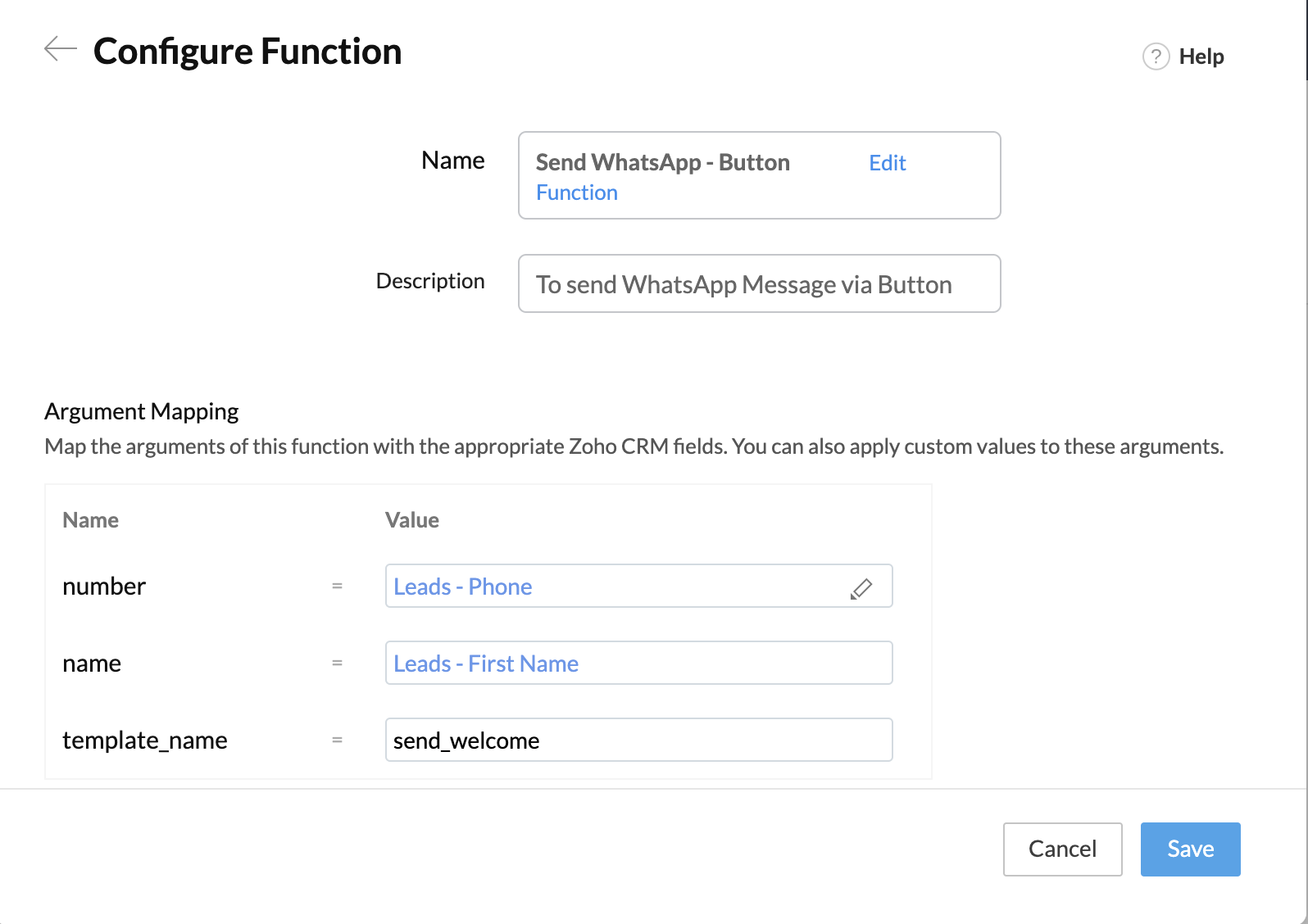1308x924 pixels.
Task: Click the name argument label
Action: point(92,664)
